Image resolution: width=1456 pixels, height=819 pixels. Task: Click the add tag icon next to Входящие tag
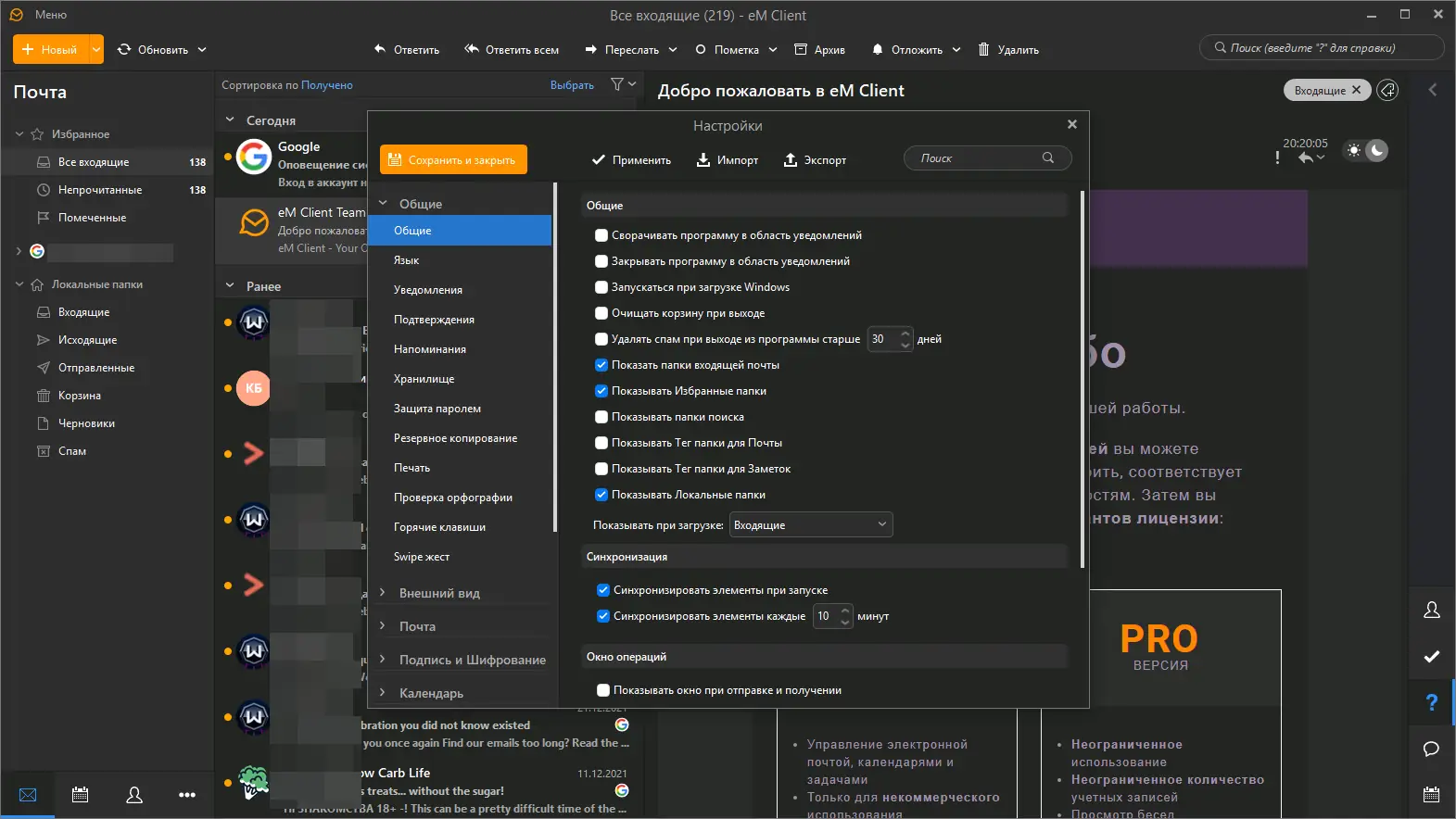[1387, 90]
